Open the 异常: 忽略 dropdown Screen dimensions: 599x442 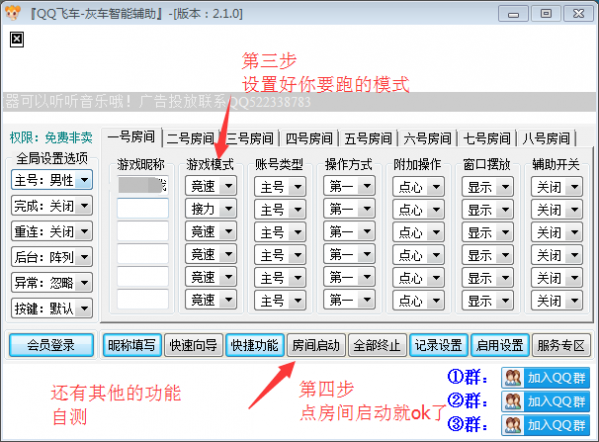(52, 283)
